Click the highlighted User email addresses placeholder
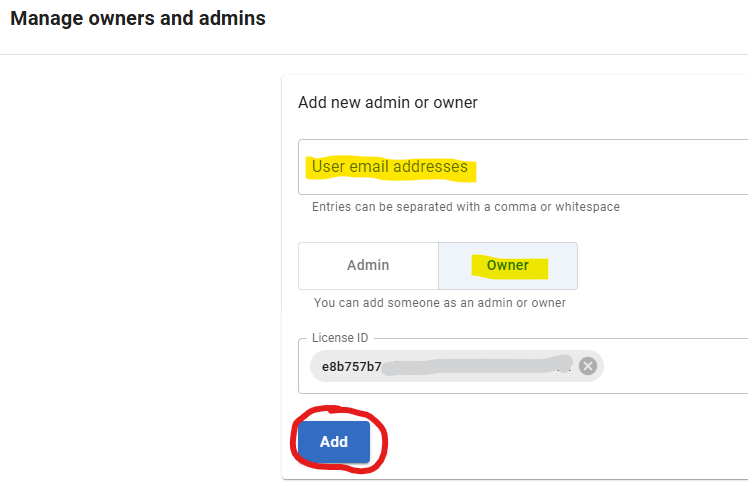Viewport: 748px width, 496px height. [390, 167]
